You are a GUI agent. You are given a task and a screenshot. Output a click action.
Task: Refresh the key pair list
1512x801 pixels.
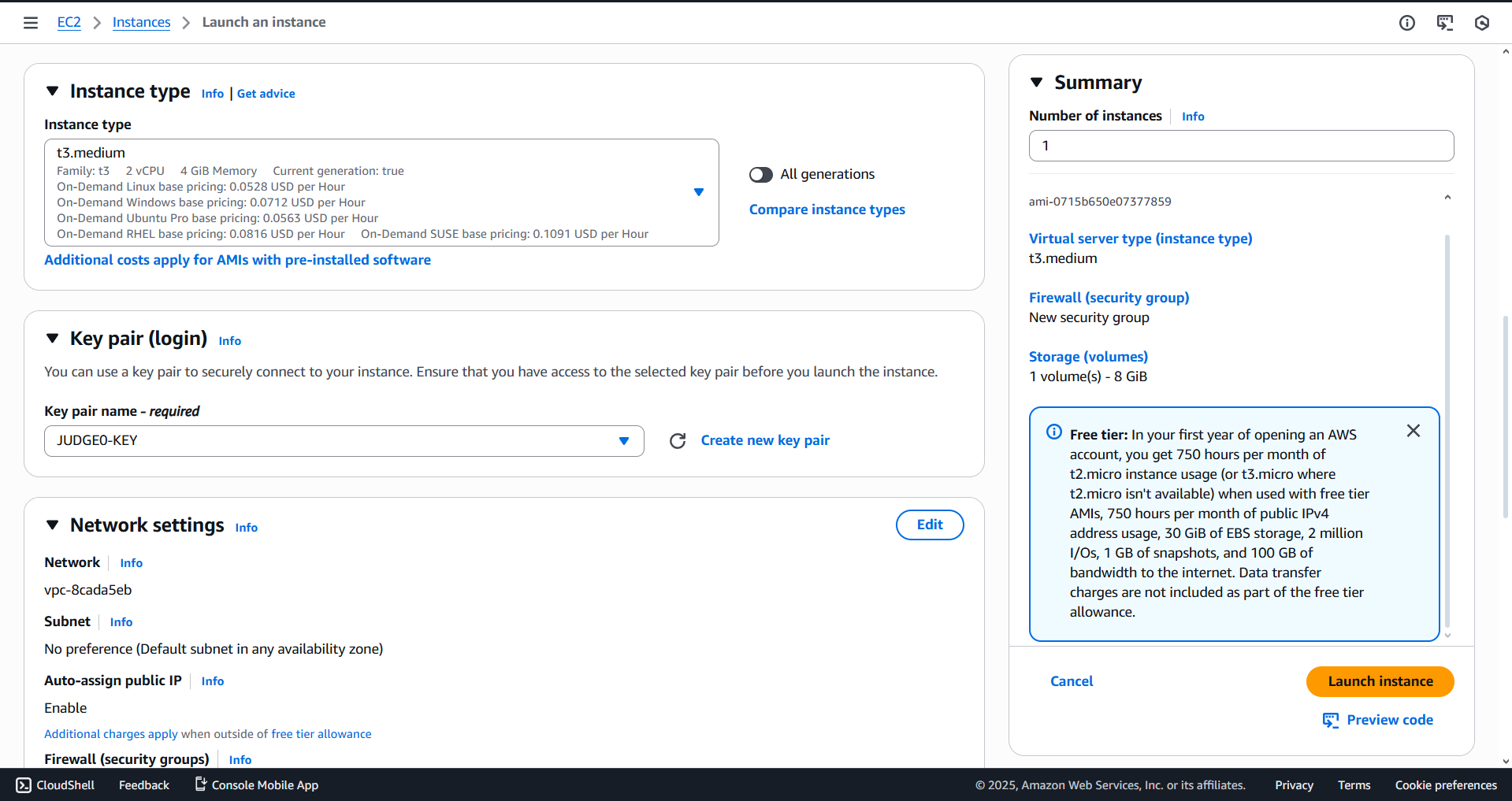pyautogui.click(x=678, y=441)
